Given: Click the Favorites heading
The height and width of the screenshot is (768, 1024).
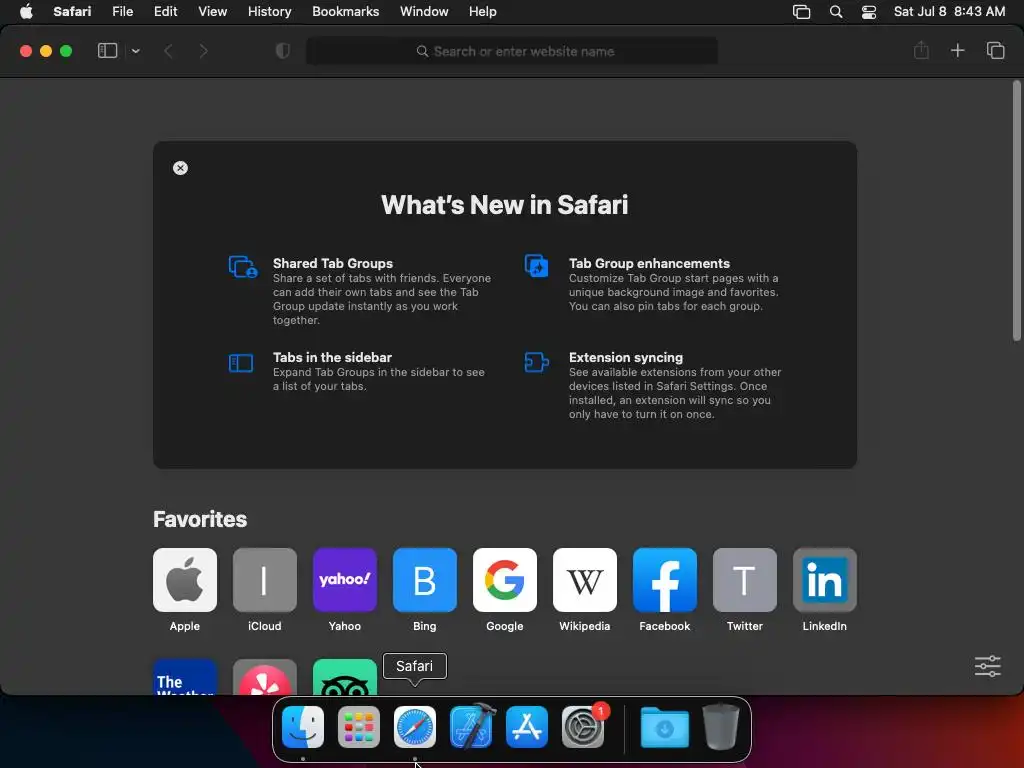Looking at the screenshot, I should (x=200, y=519).
